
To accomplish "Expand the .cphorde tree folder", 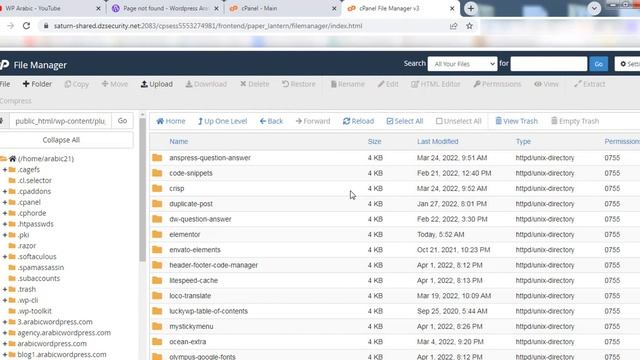I will click(5, 213).
